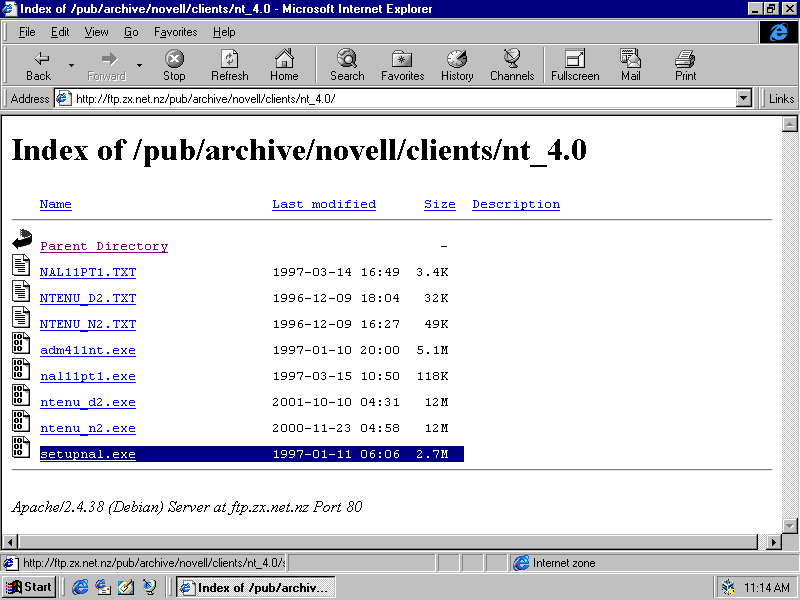Screen dimensions: 800x600
Task: Expand the Address bar dropdown arrow
Action: coord(744,98)
